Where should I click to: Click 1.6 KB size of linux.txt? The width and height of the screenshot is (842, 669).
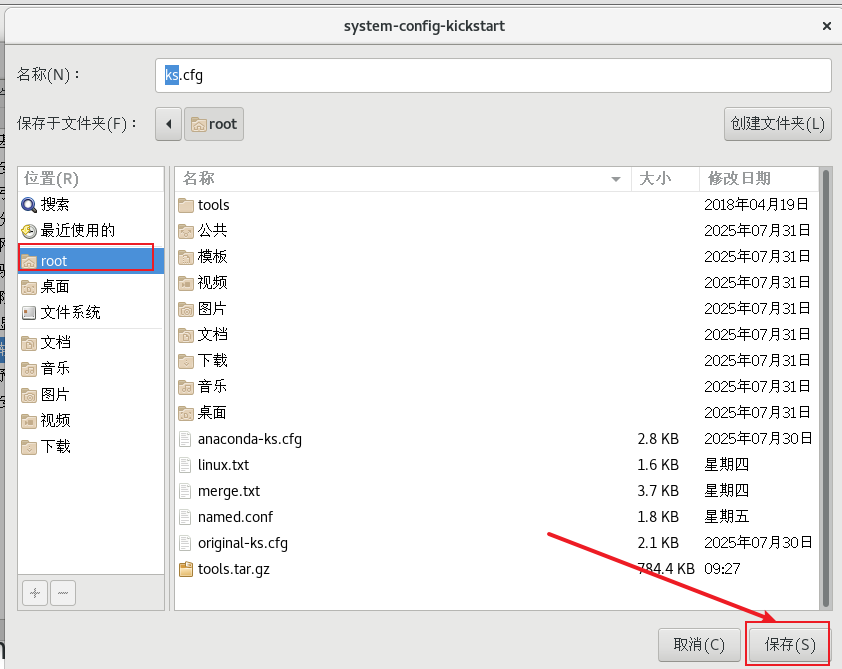coord(658,465)
